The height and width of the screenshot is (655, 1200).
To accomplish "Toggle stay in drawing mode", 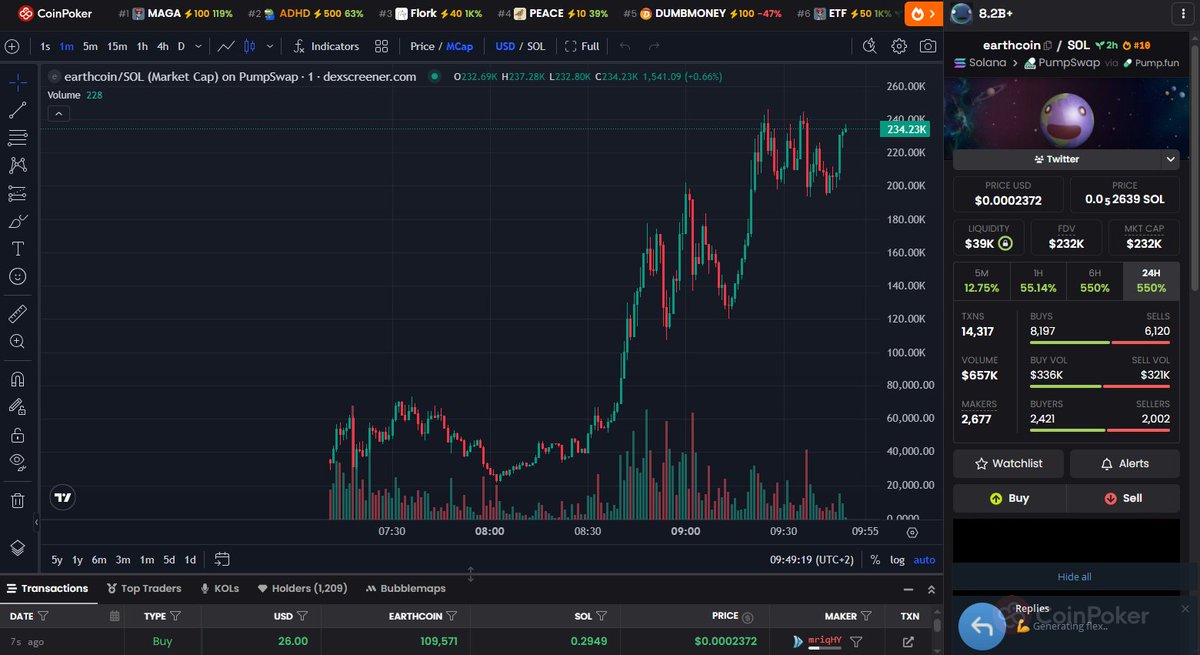I will tap(17, 407).
